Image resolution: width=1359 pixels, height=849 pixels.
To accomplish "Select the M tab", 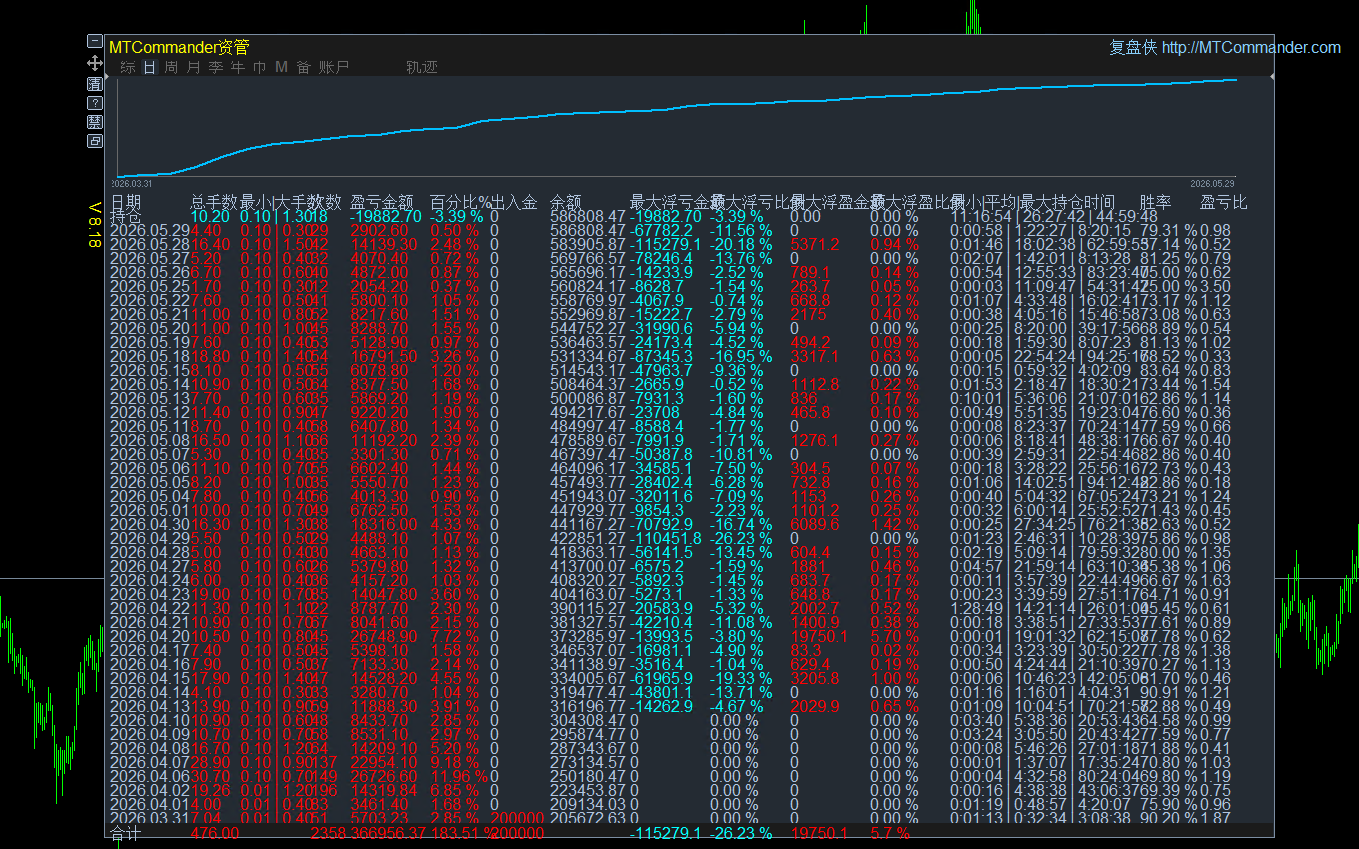I will click(281, 67).
